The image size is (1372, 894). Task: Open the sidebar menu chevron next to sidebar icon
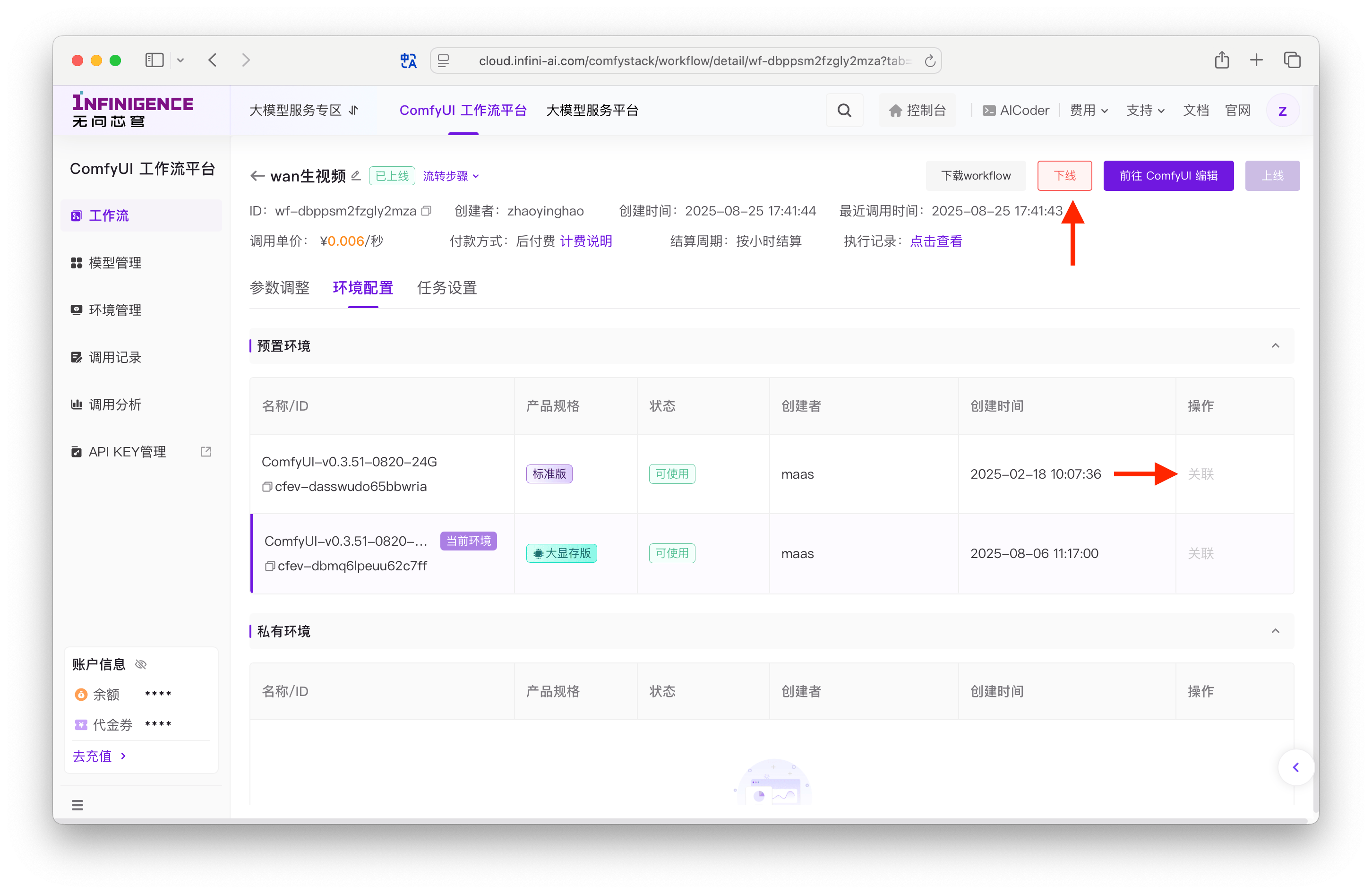tap(180, 60)
